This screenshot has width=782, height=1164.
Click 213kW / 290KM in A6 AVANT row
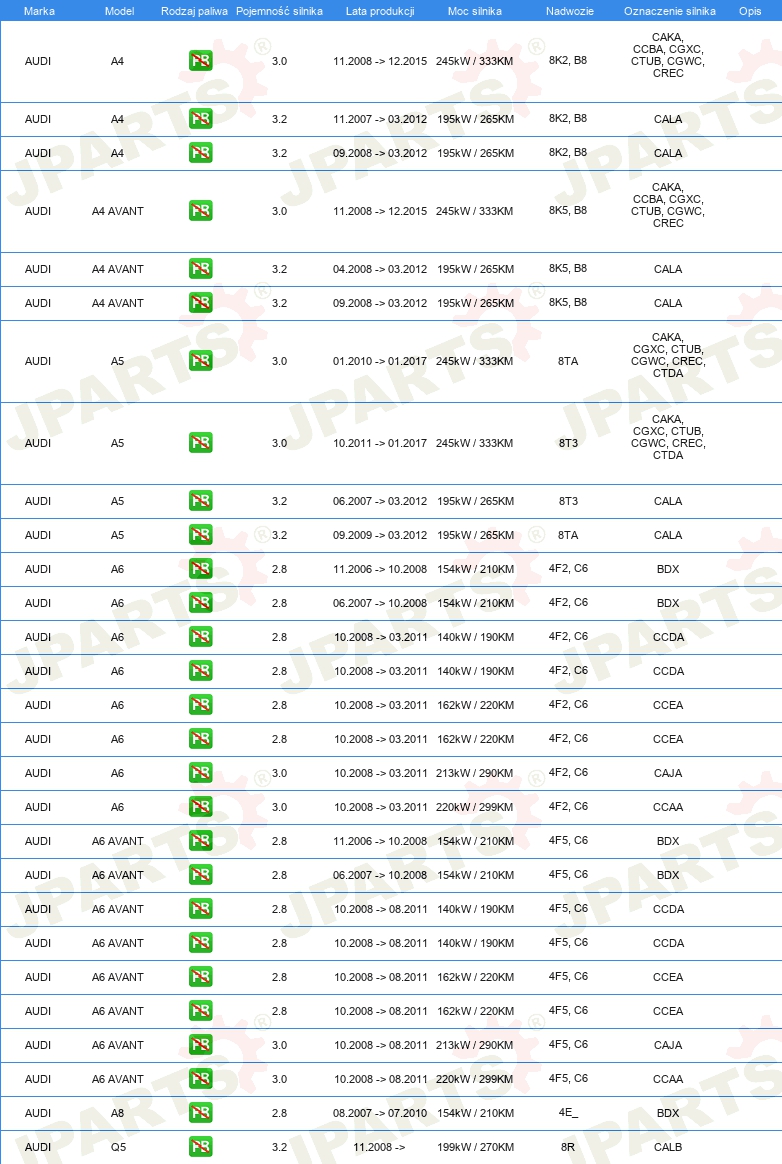click(x=475, y=1045)
